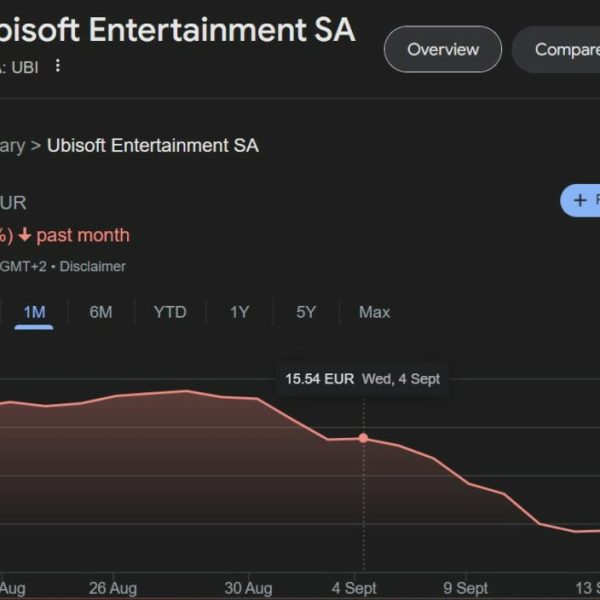This screenshot has height=600, width=600.
Task: Click the 15.54 EUR tooltip value
Action: tap(320, 379)
